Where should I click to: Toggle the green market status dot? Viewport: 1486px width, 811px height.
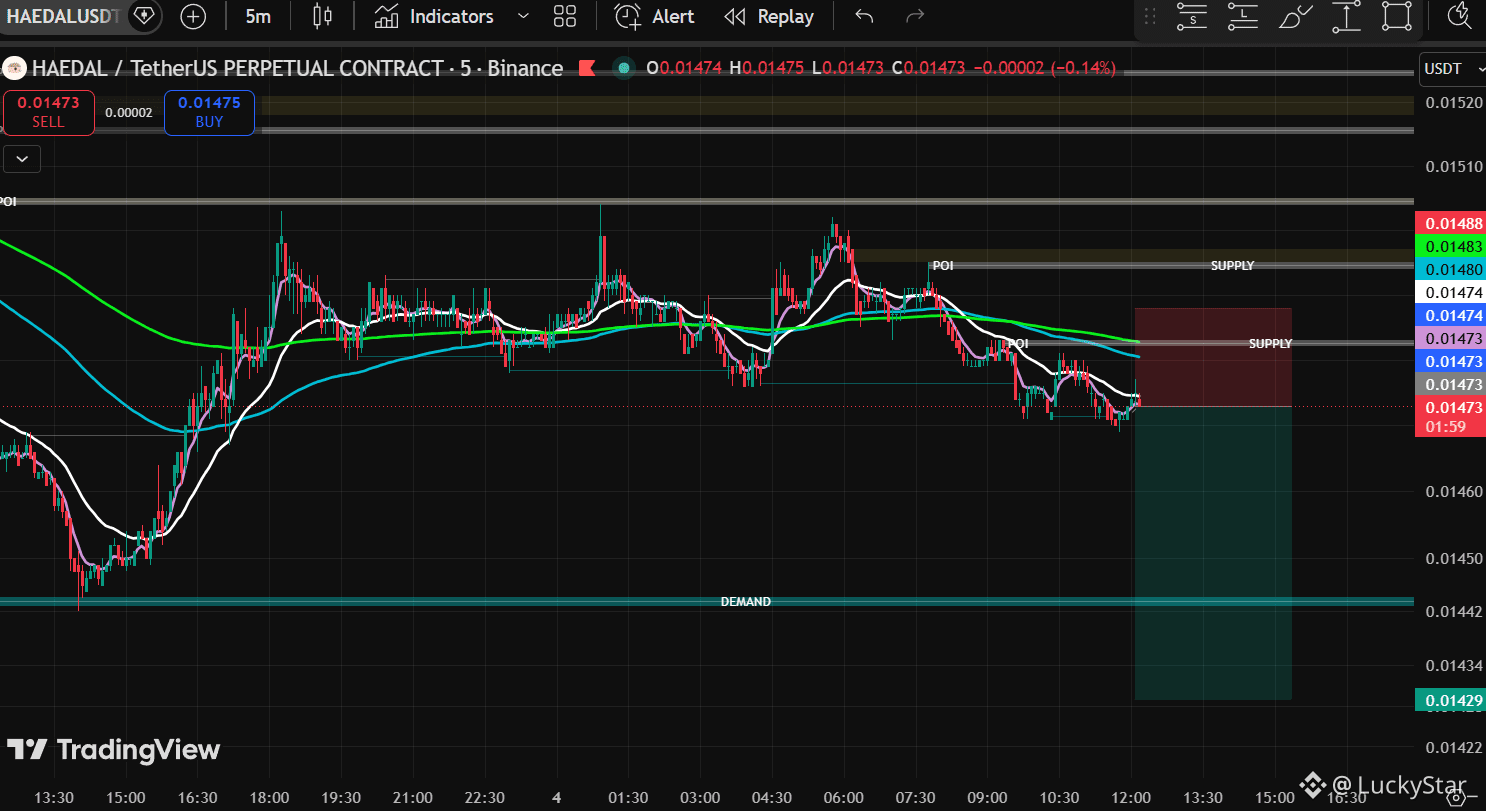[x=624, y=68]
